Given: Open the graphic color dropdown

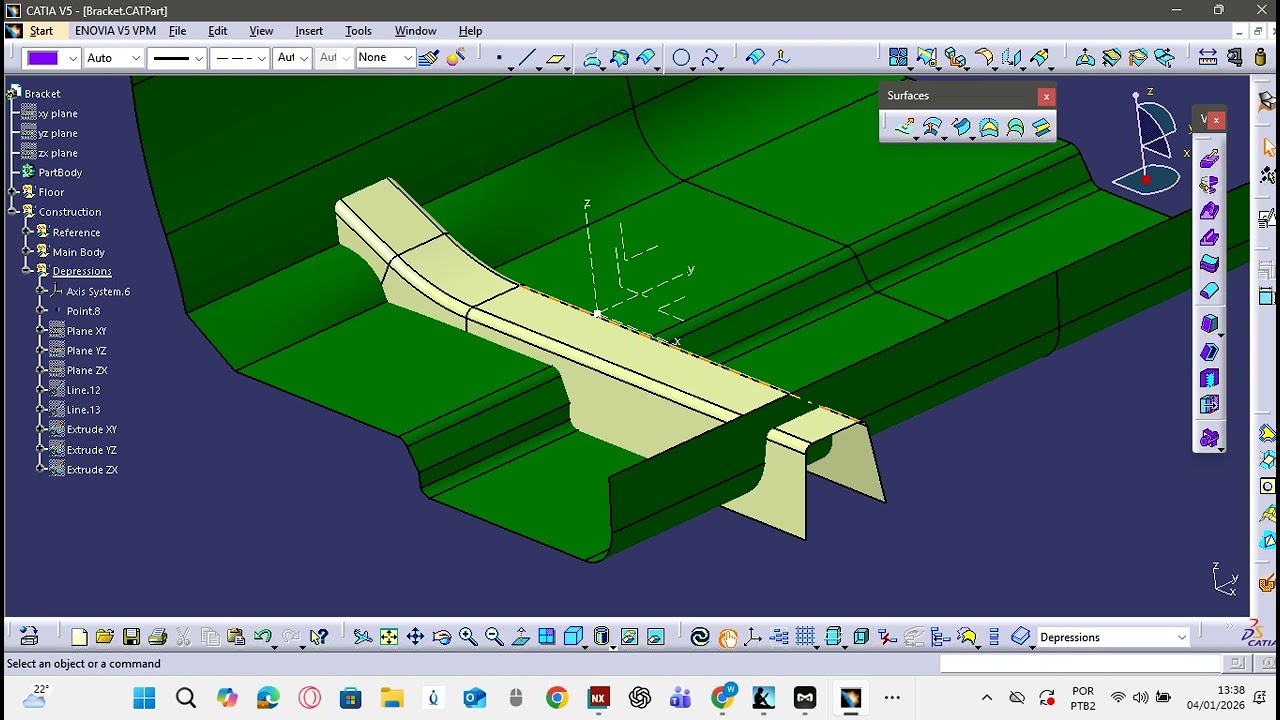Looking at the screenshot, I should 73,58.
